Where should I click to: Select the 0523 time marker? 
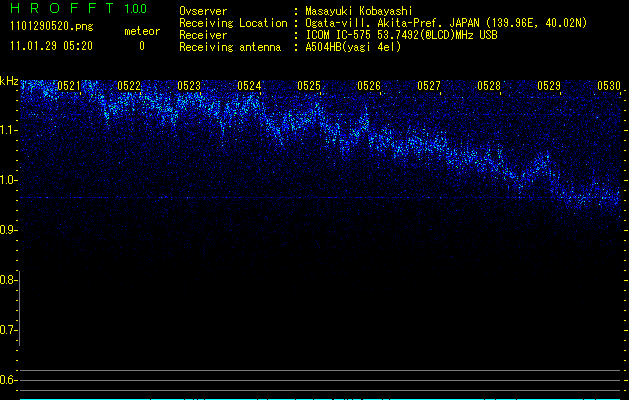pyautogui.click(x=189, y=86)
